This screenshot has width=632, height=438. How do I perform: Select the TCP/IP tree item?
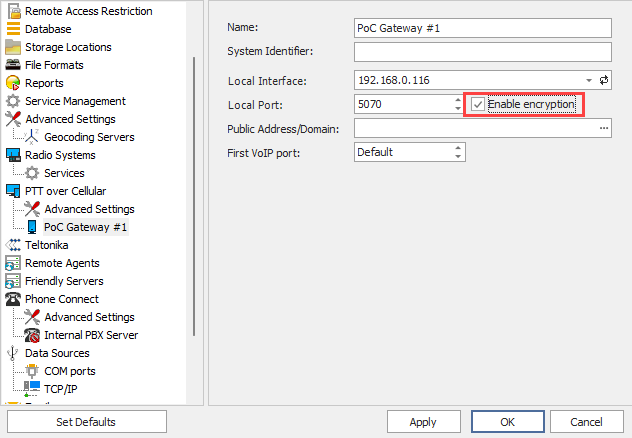60,389
